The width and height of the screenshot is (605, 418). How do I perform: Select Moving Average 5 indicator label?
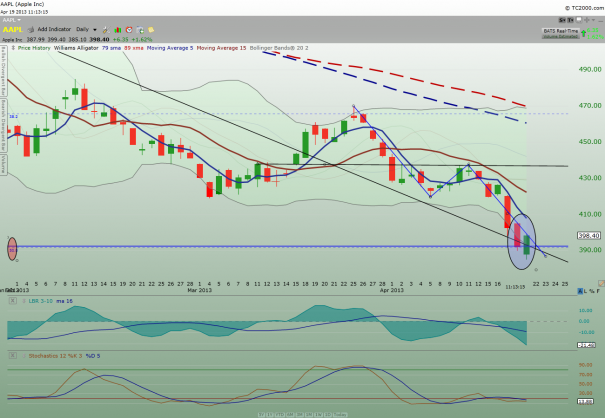coord(170,48)
